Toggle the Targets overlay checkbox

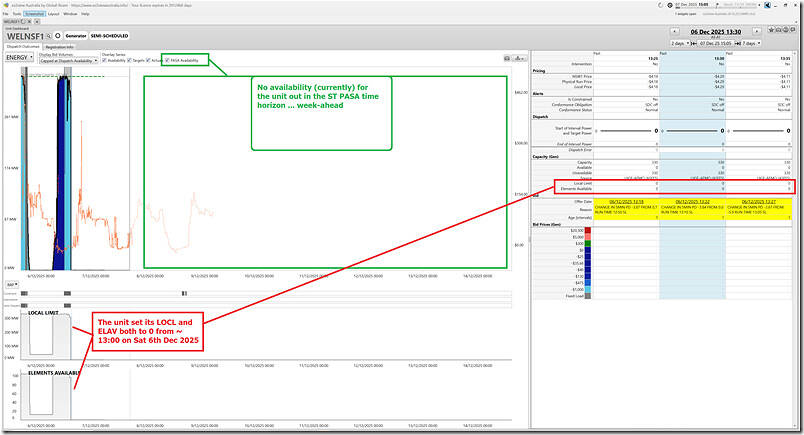tap(129, 61)
